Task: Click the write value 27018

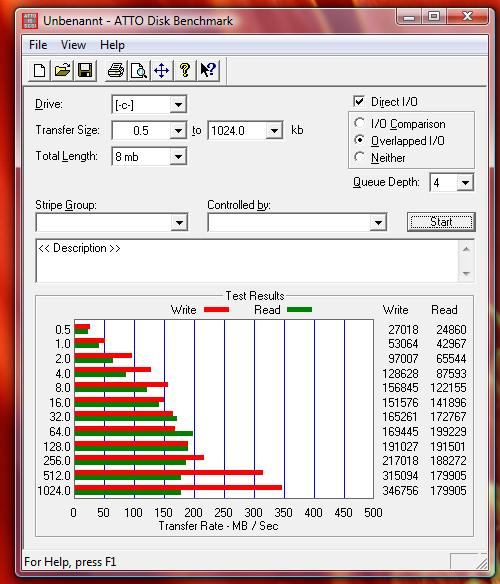Action: (x=403, y=330)
